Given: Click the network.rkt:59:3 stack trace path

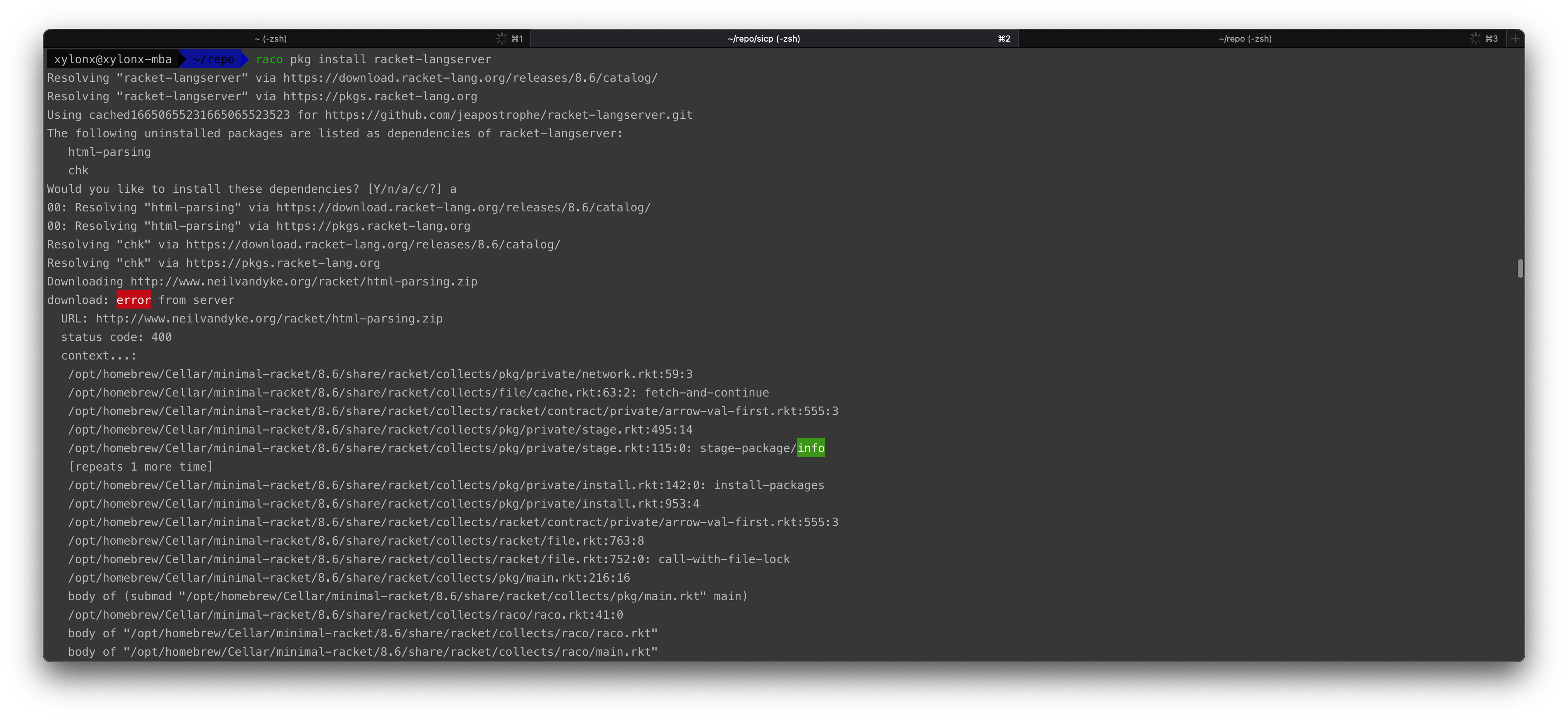Looking at the screenshot, I should (380, 374).
